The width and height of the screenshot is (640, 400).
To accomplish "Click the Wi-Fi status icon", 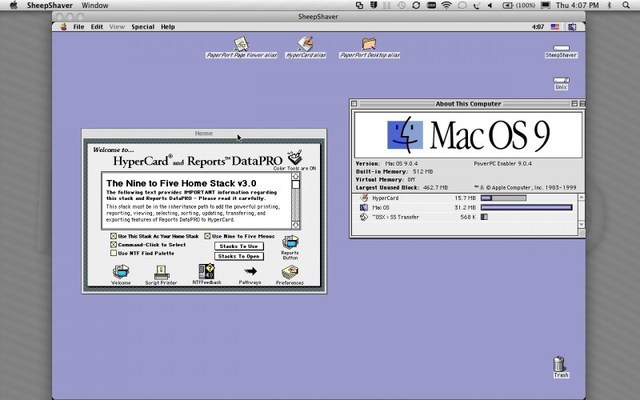I will (447, 5).
